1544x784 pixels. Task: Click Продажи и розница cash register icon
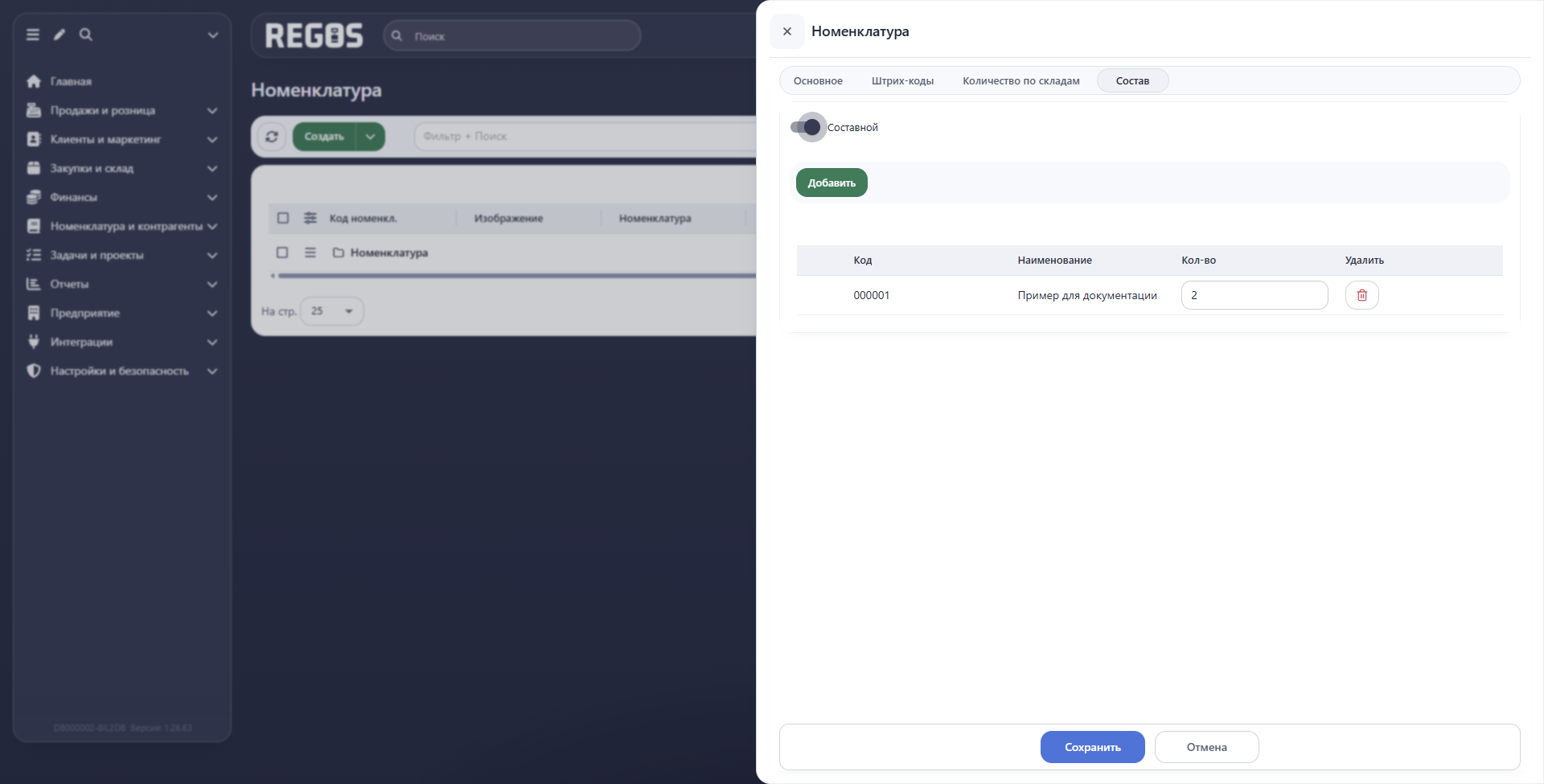pyautogui.click(x=34, y=110)
